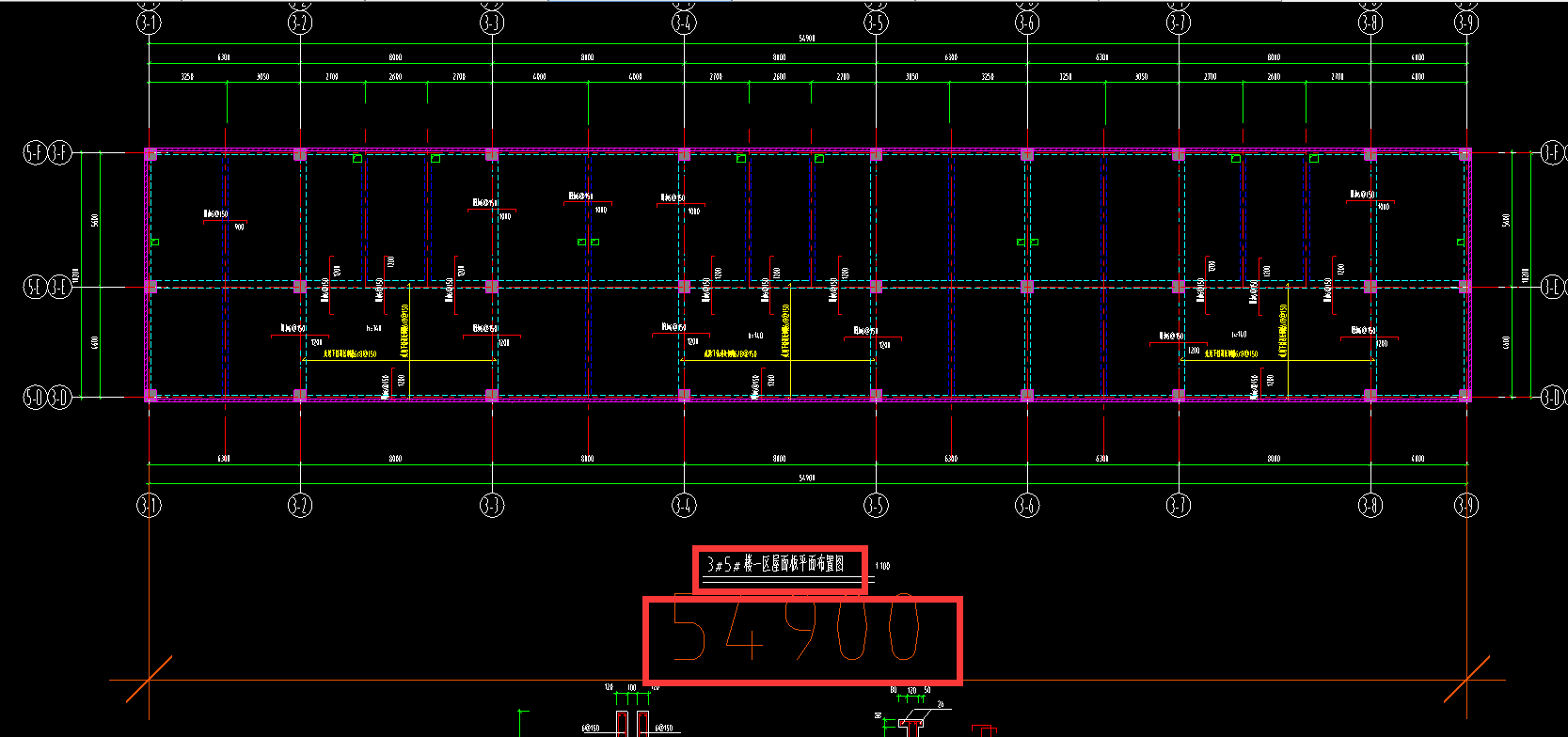This screenshot has width=1568, height=737.
Task: Select the 1:100 scale label beside title
Action: point(882,566)
